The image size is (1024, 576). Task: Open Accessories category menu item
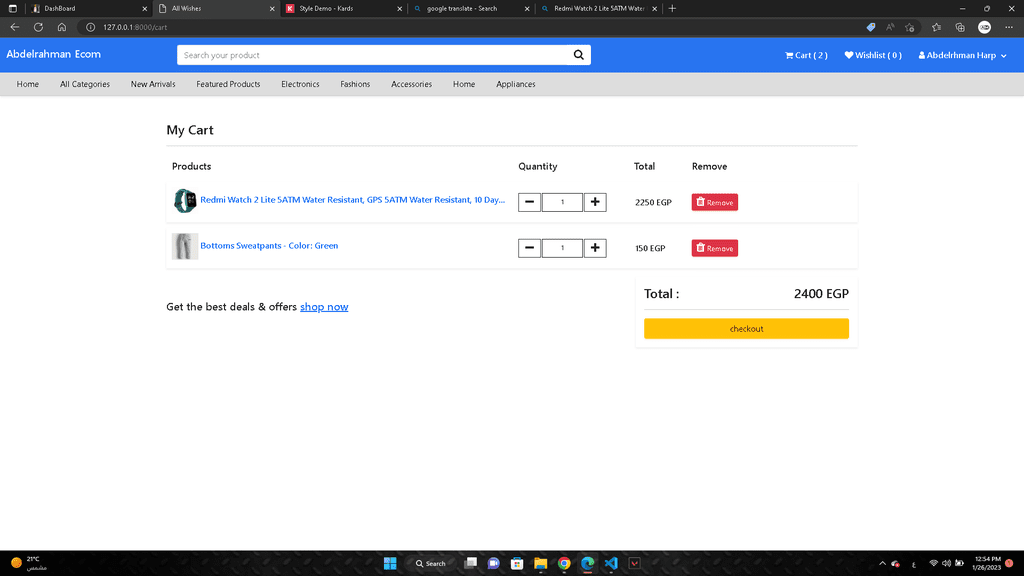click(x=411, y=84)
